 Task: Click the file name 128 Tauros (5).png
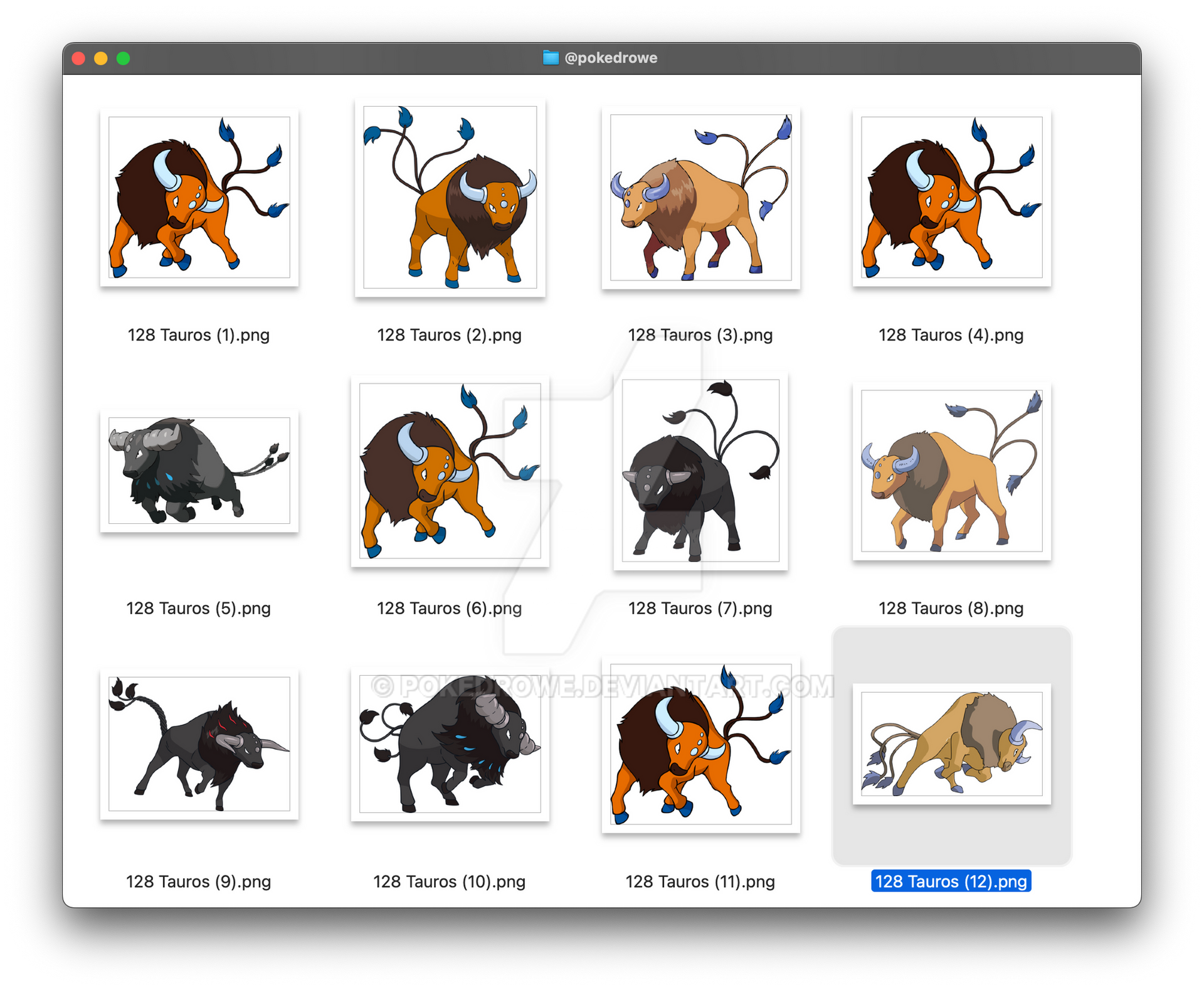tap(199, 608)
